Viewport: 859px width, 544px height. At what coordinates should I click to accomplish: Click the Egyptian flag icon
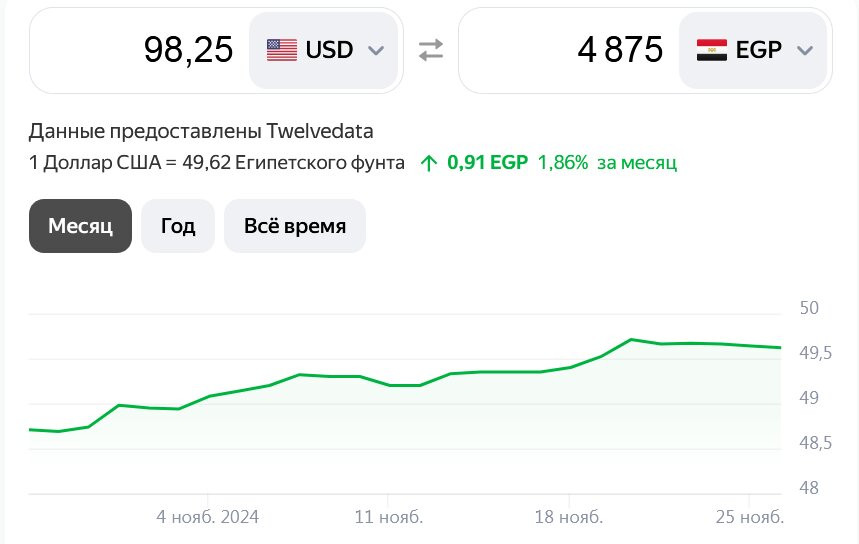coord(712,50)
